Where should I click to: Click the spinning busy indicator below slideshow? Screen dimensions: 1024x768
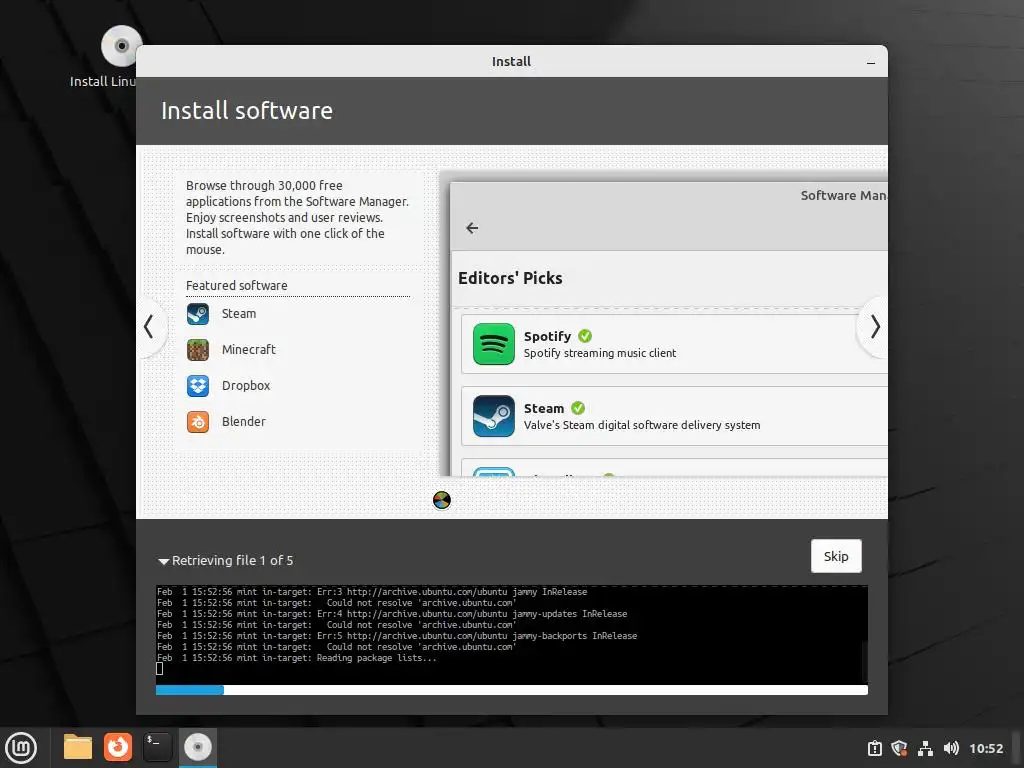pos(441,500)
